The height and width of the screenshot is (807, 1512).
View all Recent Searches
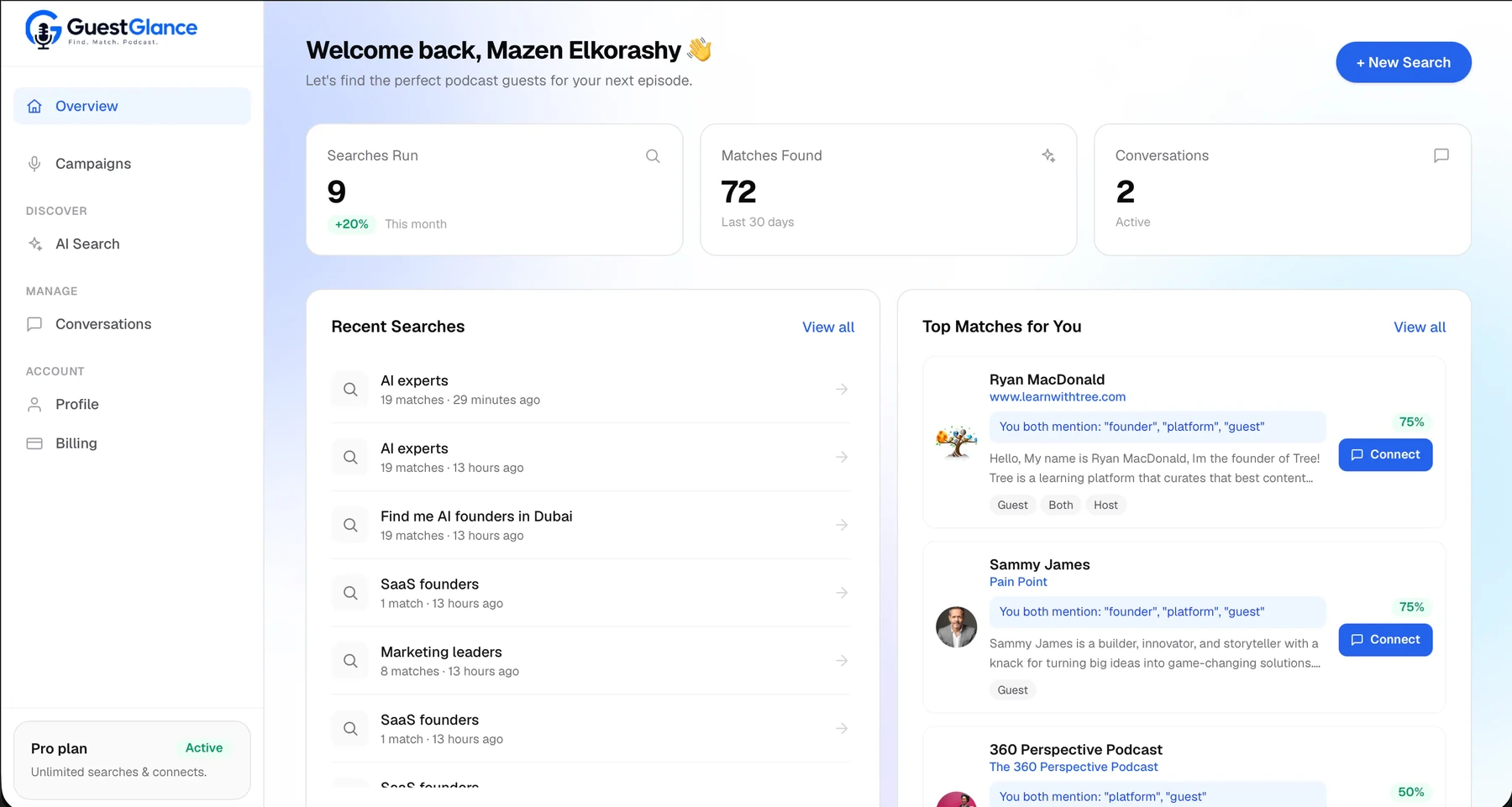tap(828, 328)
